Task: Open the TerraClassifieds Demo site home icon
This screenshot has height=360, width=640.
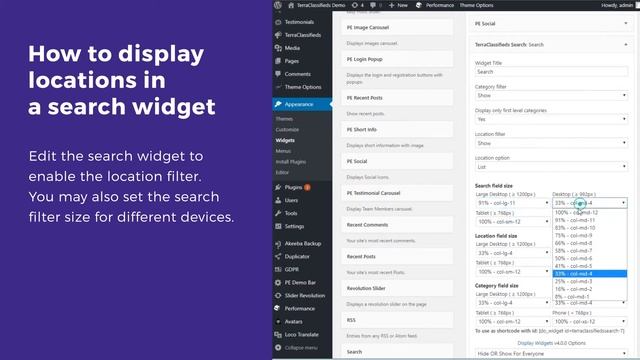Action: click(x=291, y=5)
